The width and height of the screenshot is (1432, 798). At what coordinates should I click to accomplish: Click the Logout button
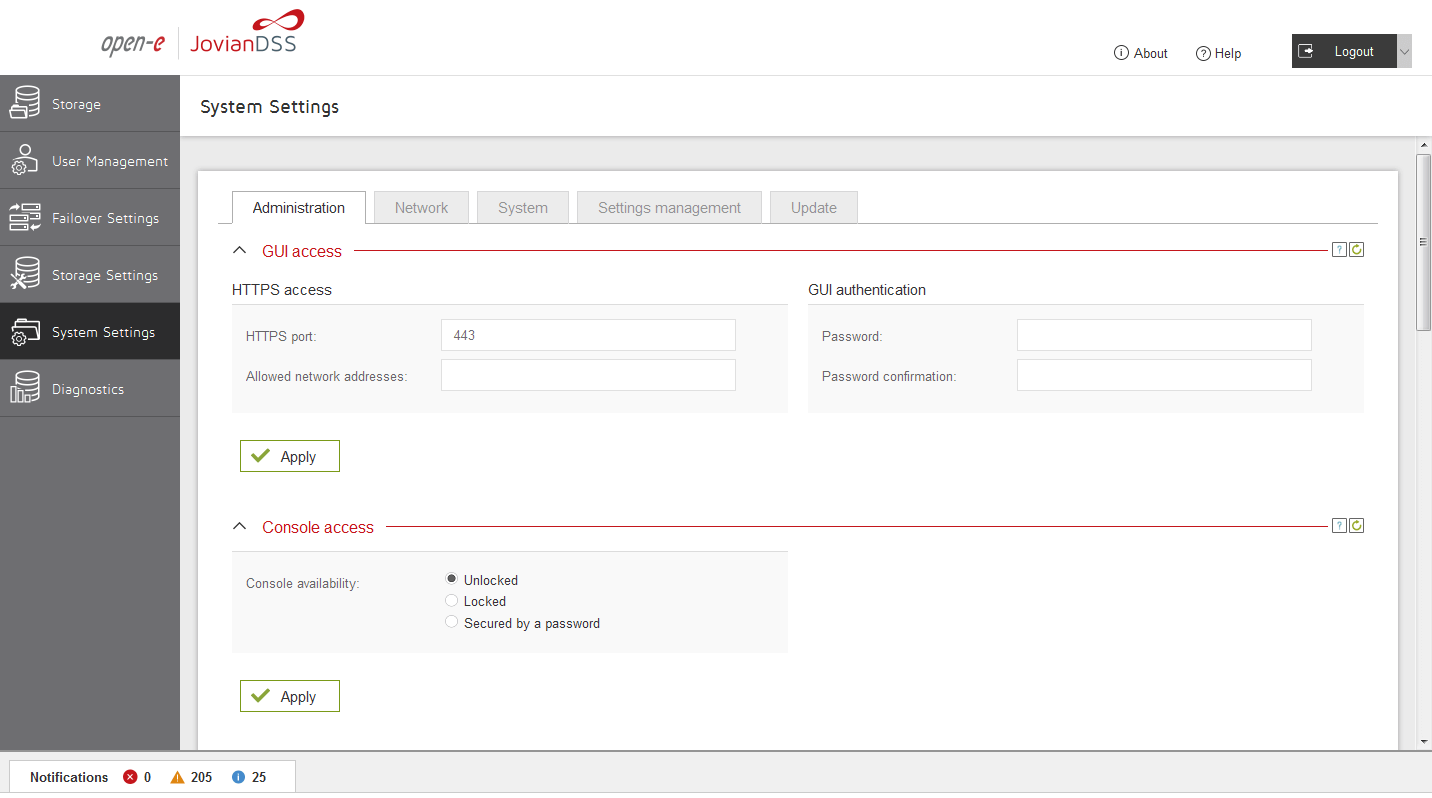(1344, 51)
